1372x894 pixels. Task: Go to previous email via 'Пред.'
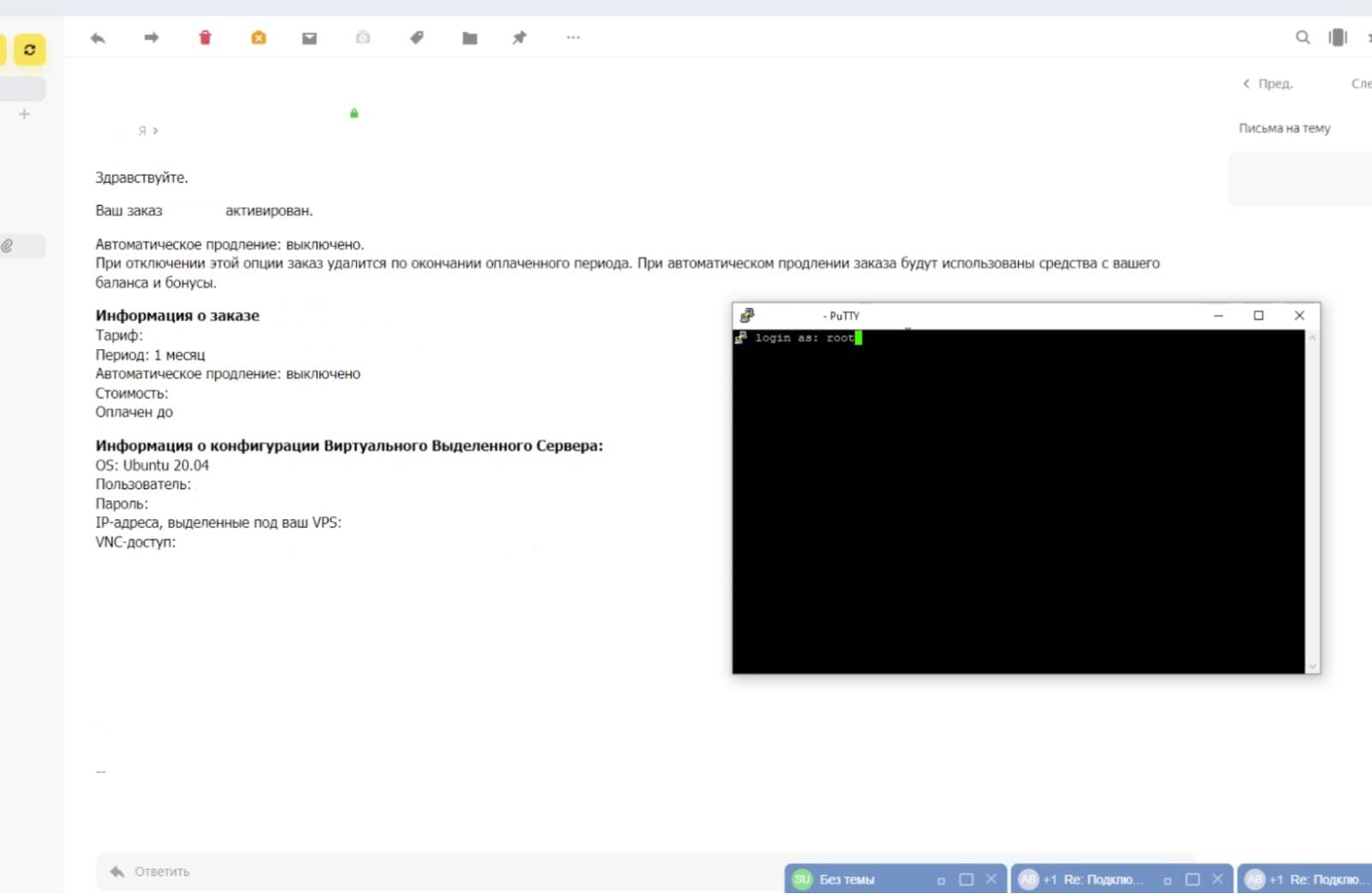pos(1268,83)
